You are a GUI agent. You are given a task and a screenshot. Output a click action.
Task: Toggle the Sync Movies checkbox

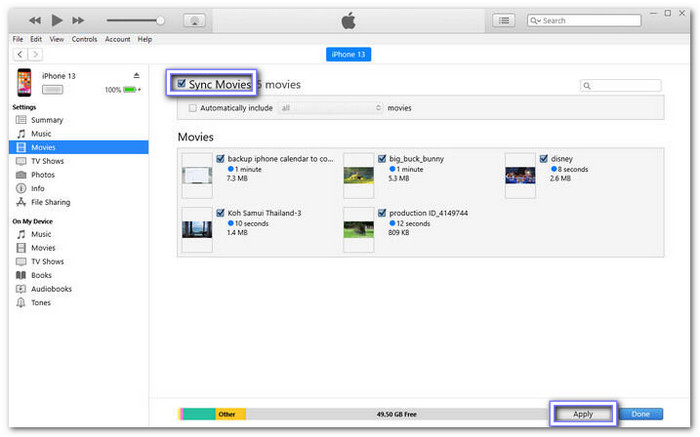(181, 85)
